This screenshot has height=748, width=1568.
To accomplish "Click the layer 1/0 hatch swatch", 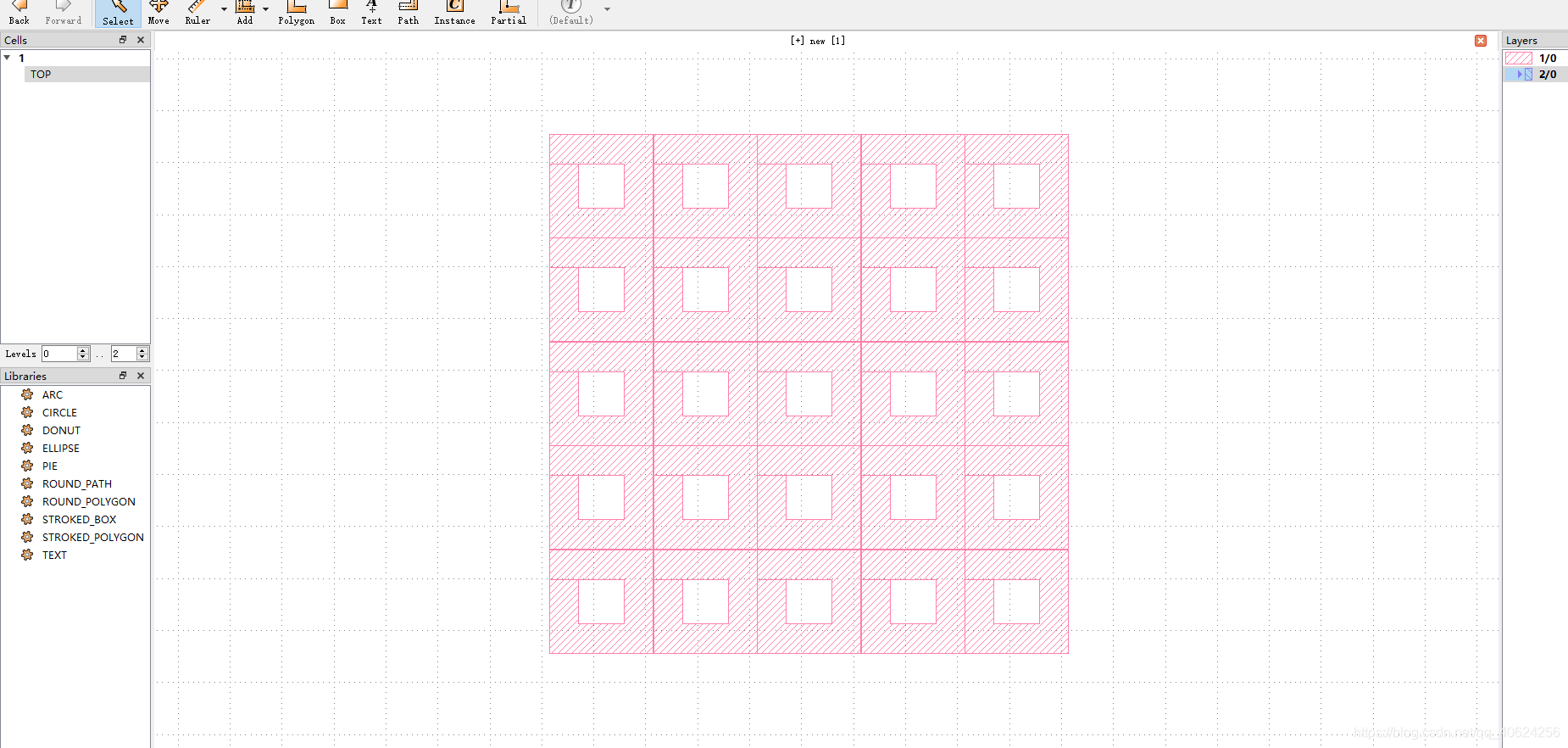I will [x=1518, y=59].
